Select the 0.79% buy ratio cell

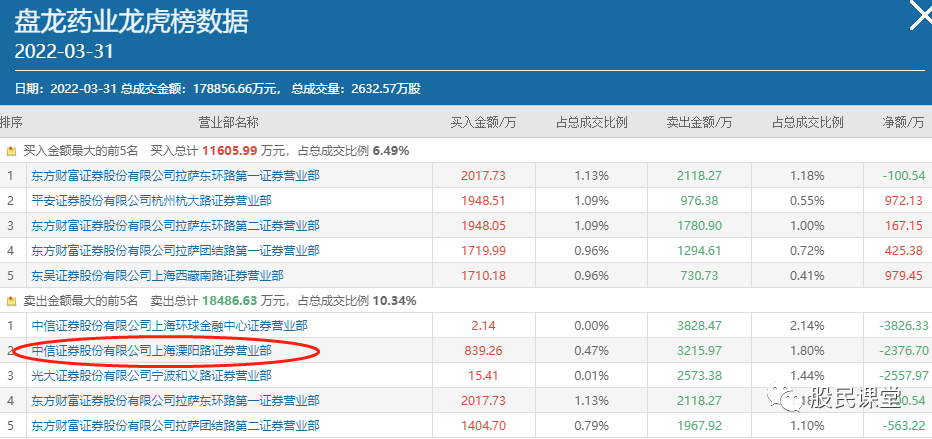(x=591, y=425)
